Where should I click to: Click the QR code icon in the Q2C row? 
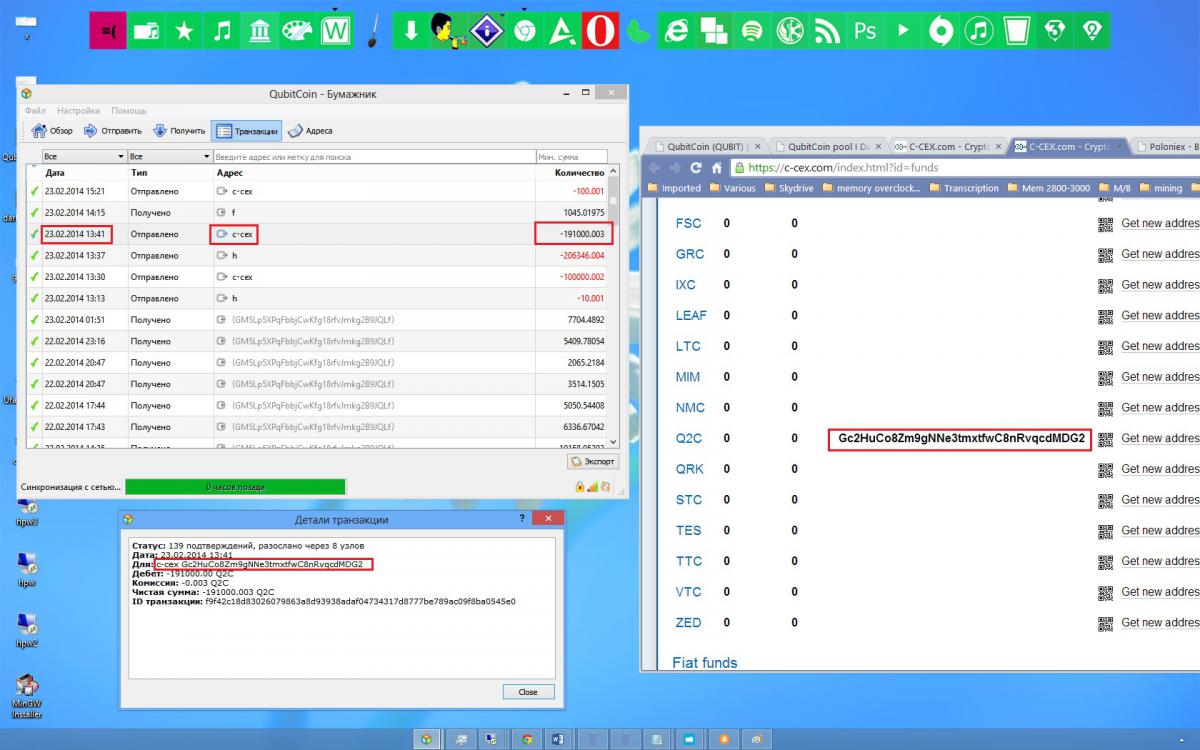point(1105,438)
